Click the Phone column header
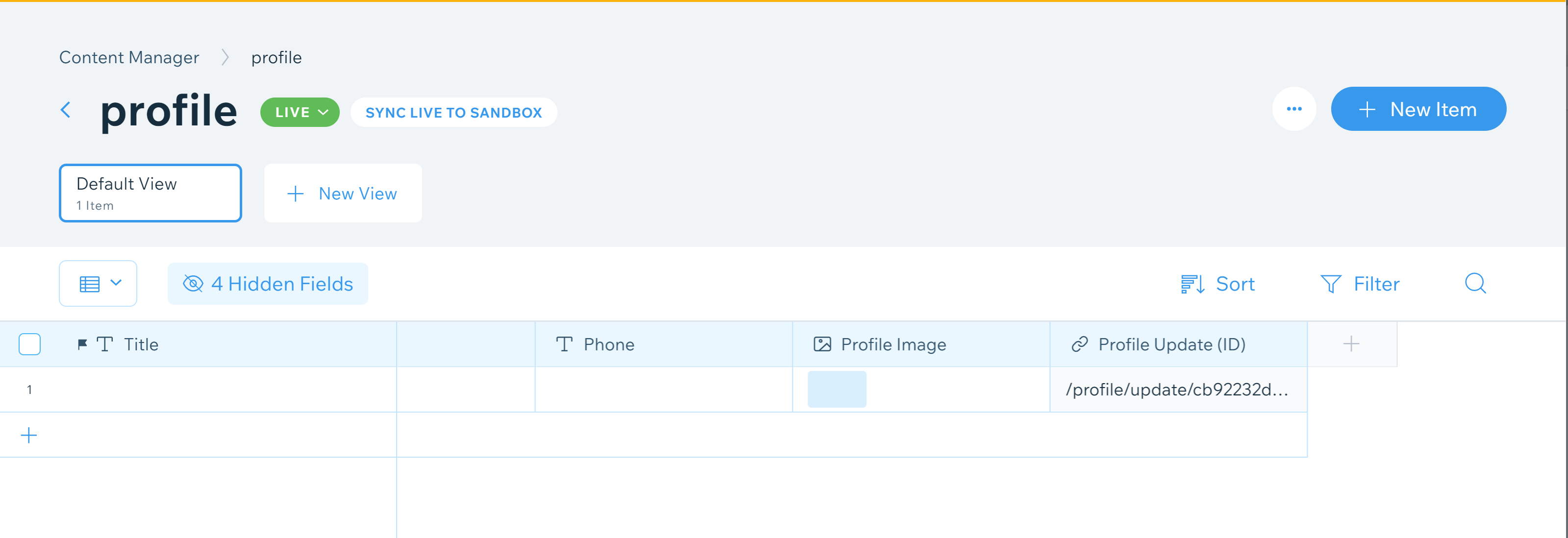 click(x=608, y=345)
